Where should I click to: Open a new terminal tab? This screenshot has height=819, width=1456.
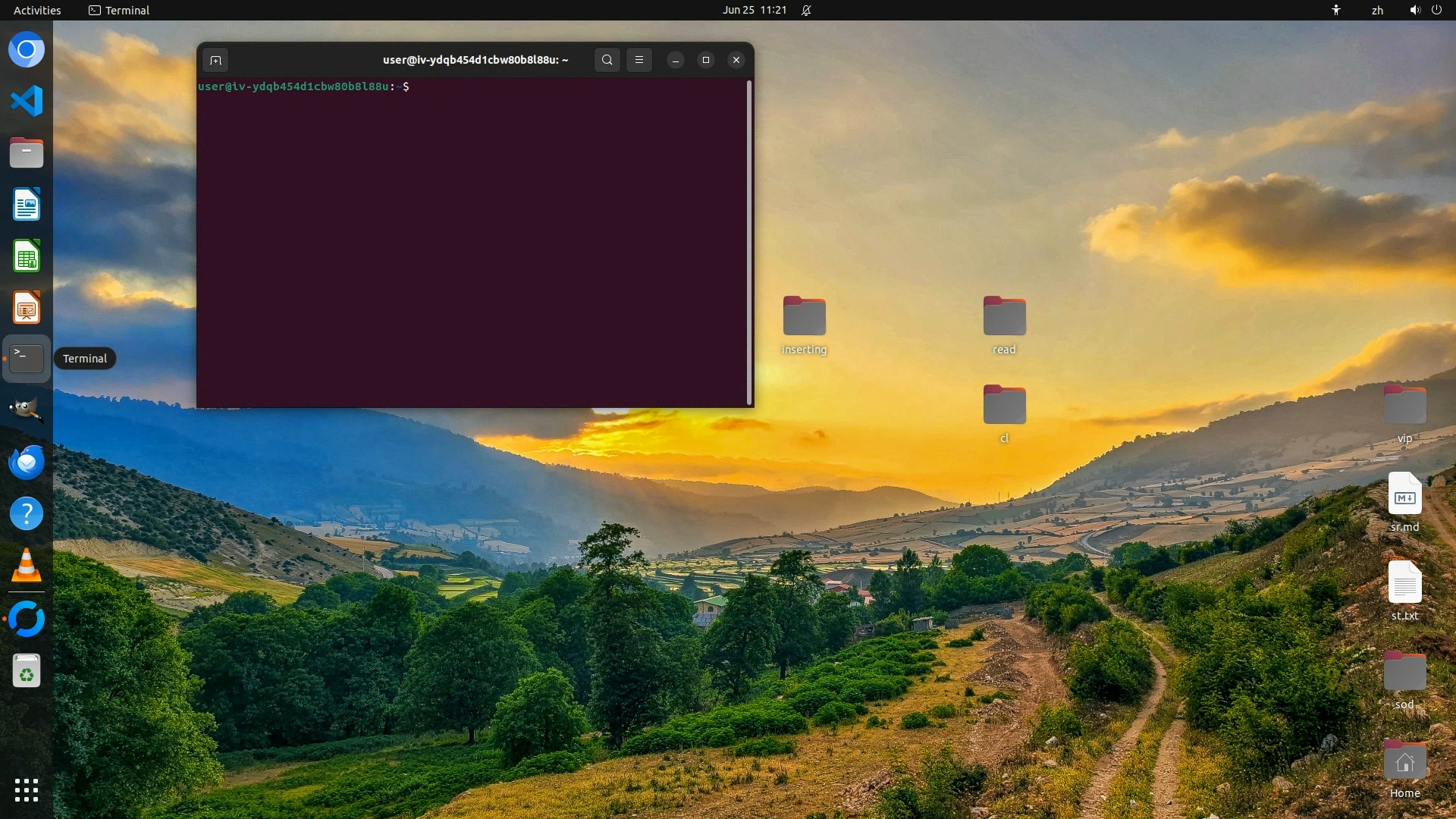(215, 60)
